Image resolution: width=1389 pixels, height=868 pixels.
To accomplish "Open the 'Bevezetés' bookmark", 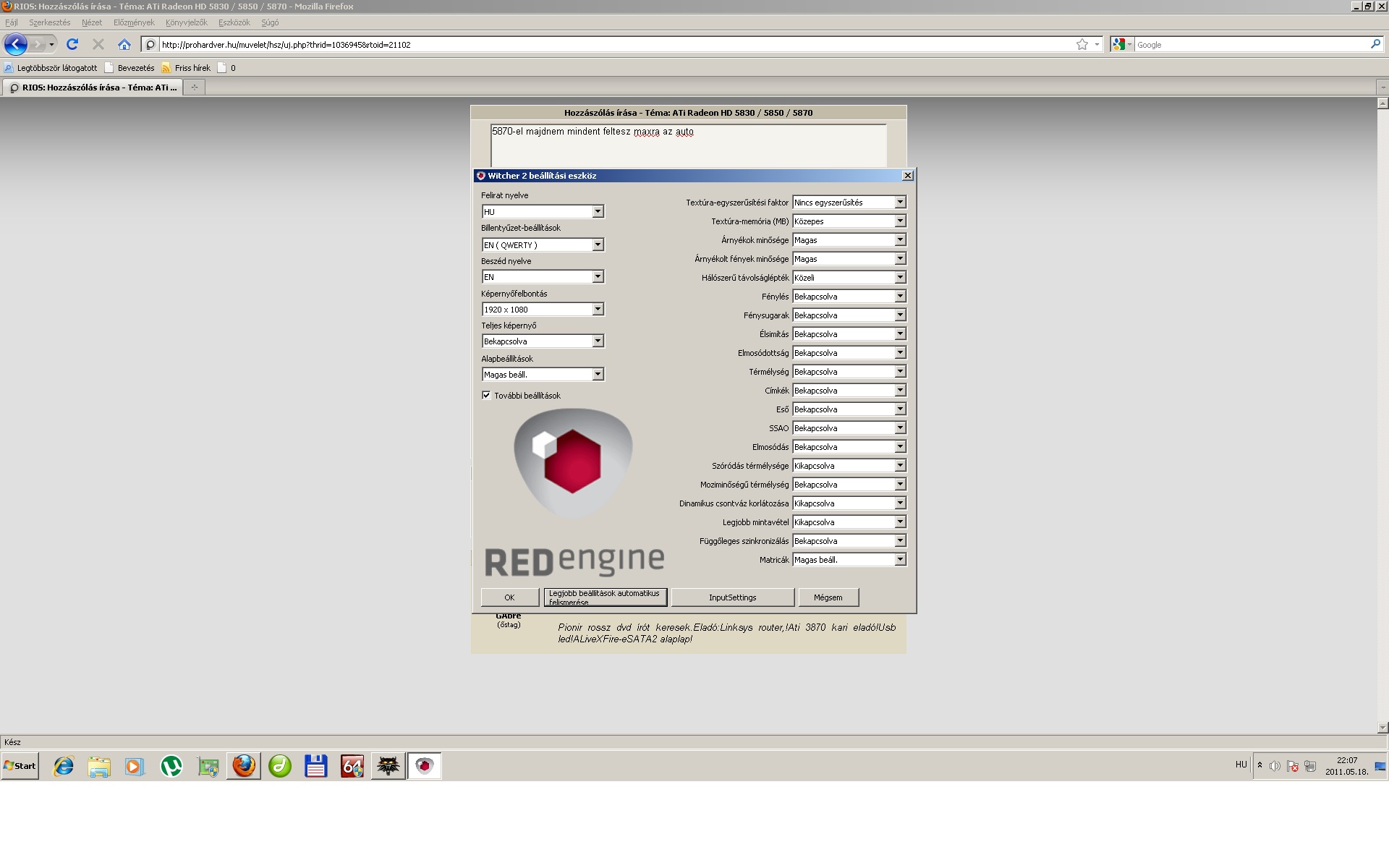I will pyautogui.click(x=129, y=68).
